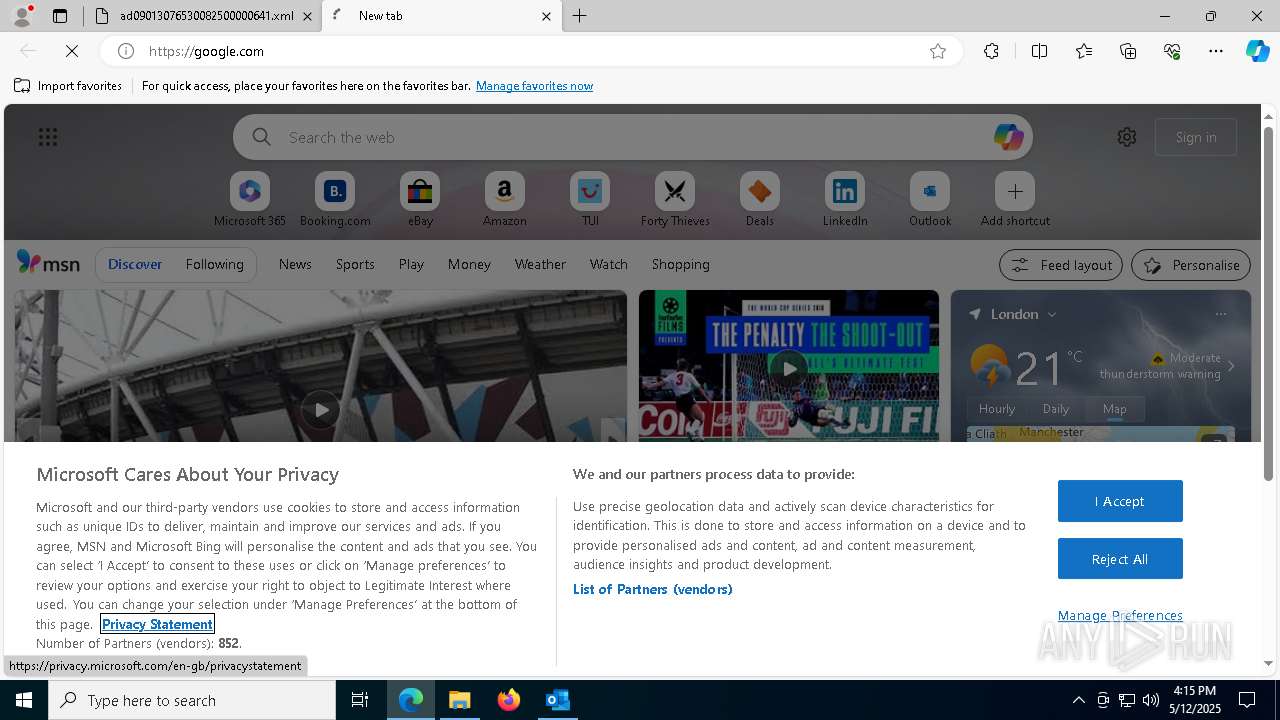Open the Manage Preferences link
Image resolution: width=1280 pixels, height=720 pixels.
coord(1120,615)
